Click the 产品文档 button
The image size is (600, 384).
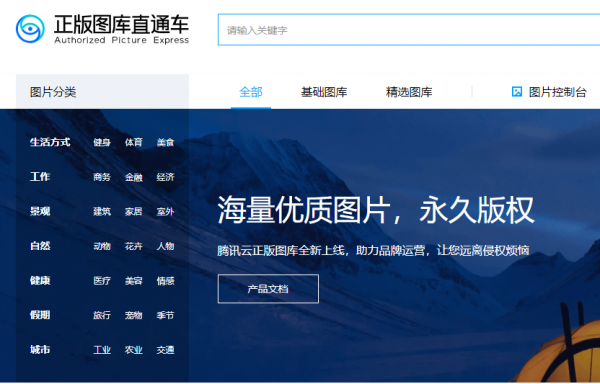tap(268, 289)
